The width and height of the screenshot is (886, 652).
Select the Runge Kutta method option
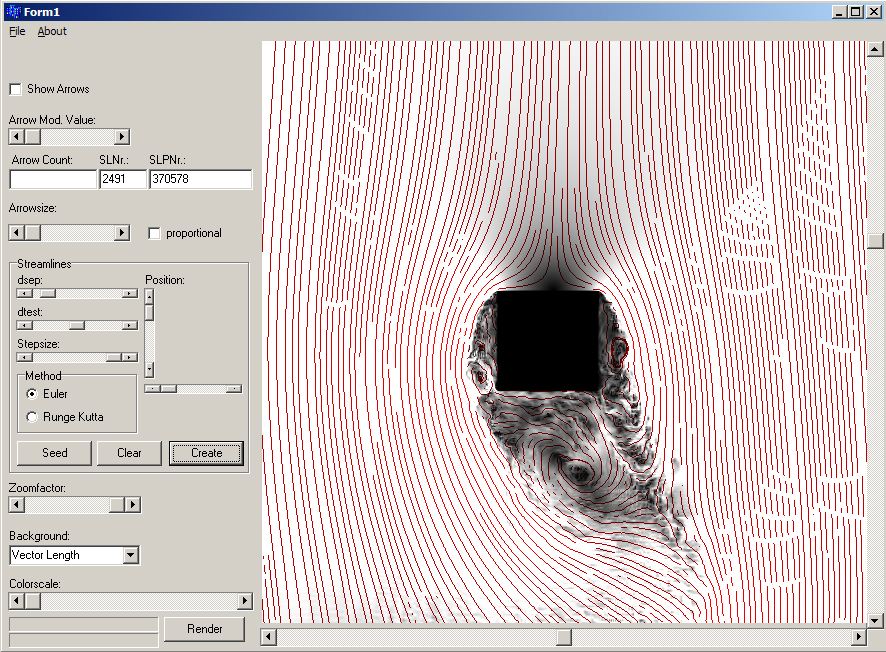point(33,417)
